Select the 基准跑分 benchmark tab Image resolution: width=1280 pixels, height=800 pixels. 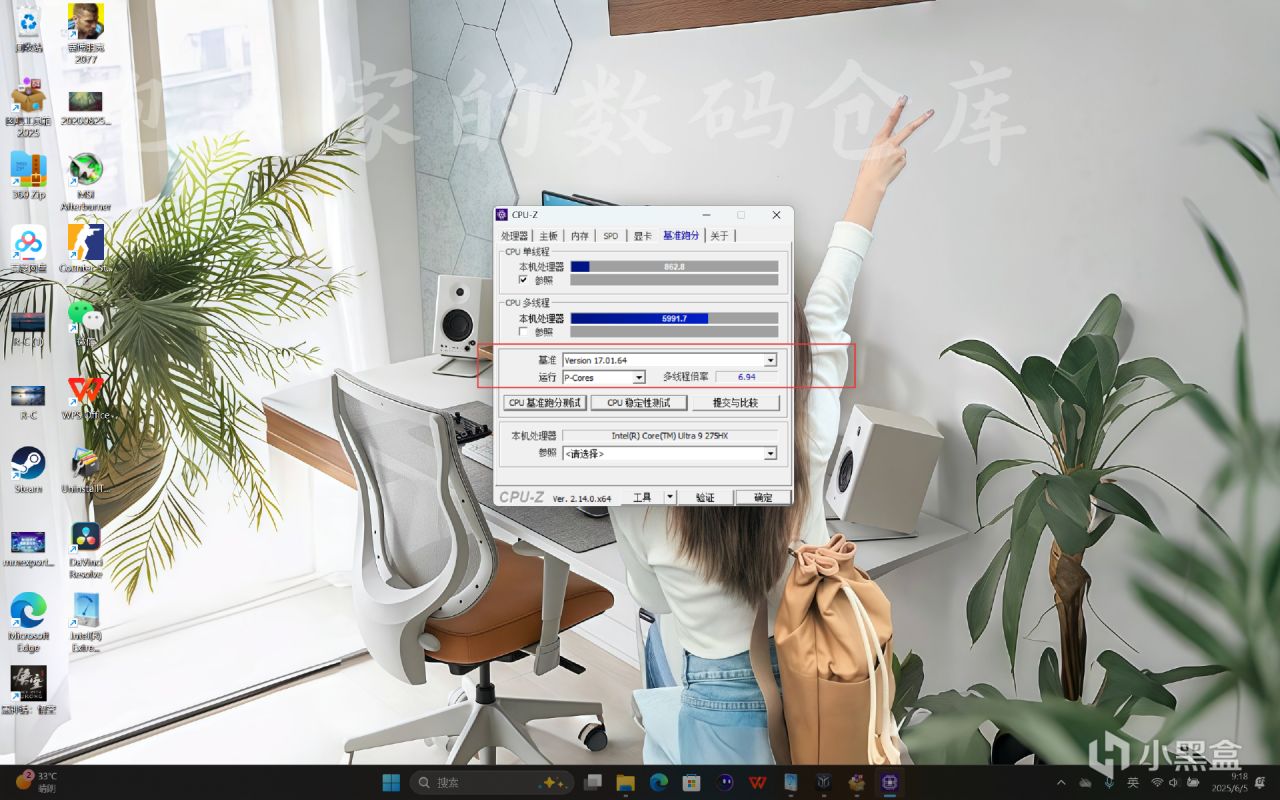(681, 235)
